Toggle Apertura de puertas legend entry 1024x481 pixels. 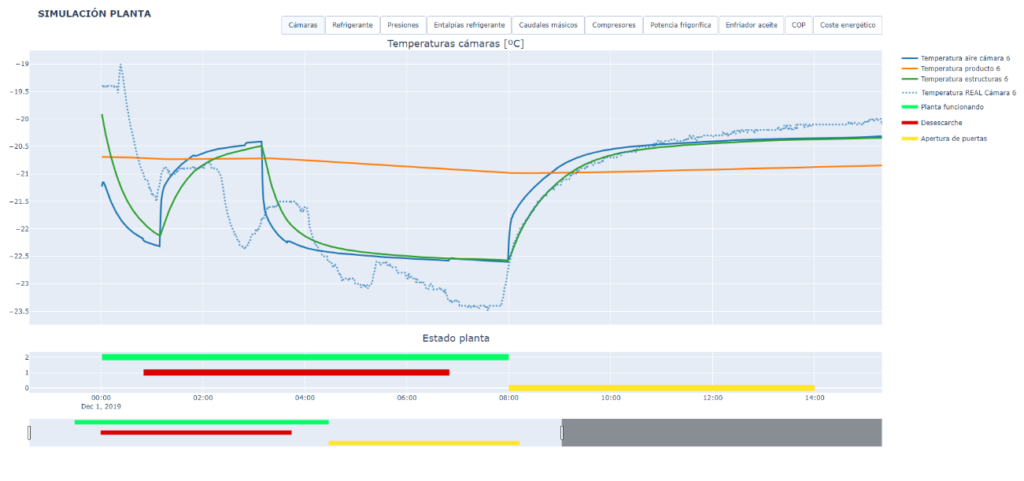click(x=953, y=138)
